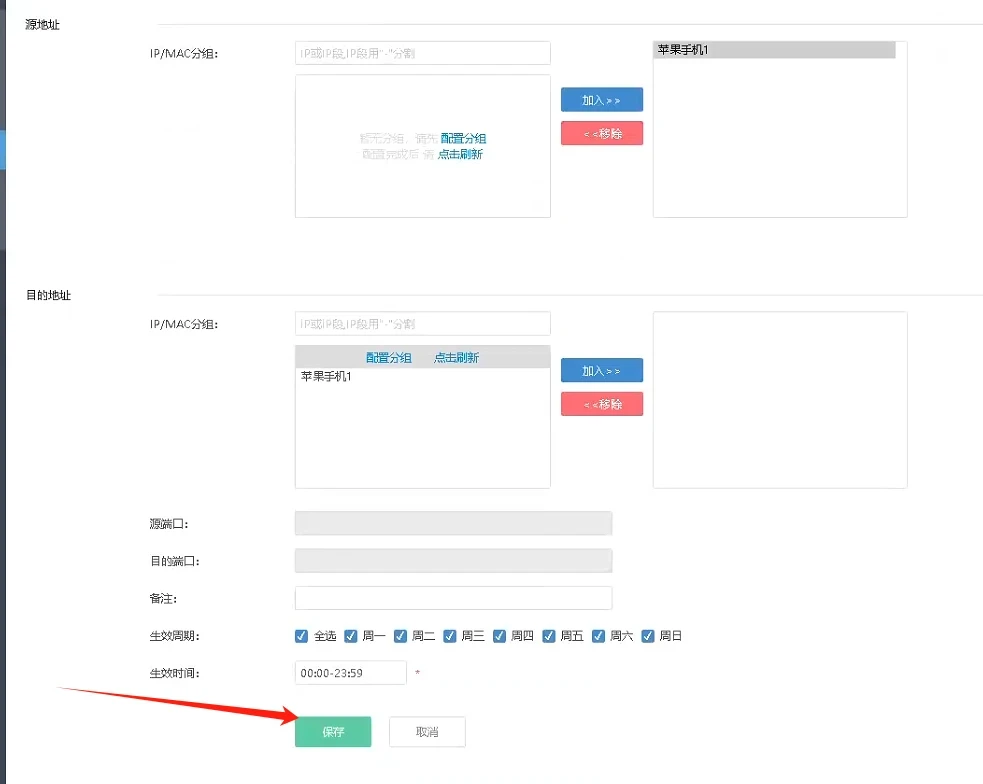Open 配置分组 link in 源地址 box
This screenshot has height=784, width=983.
463,139
